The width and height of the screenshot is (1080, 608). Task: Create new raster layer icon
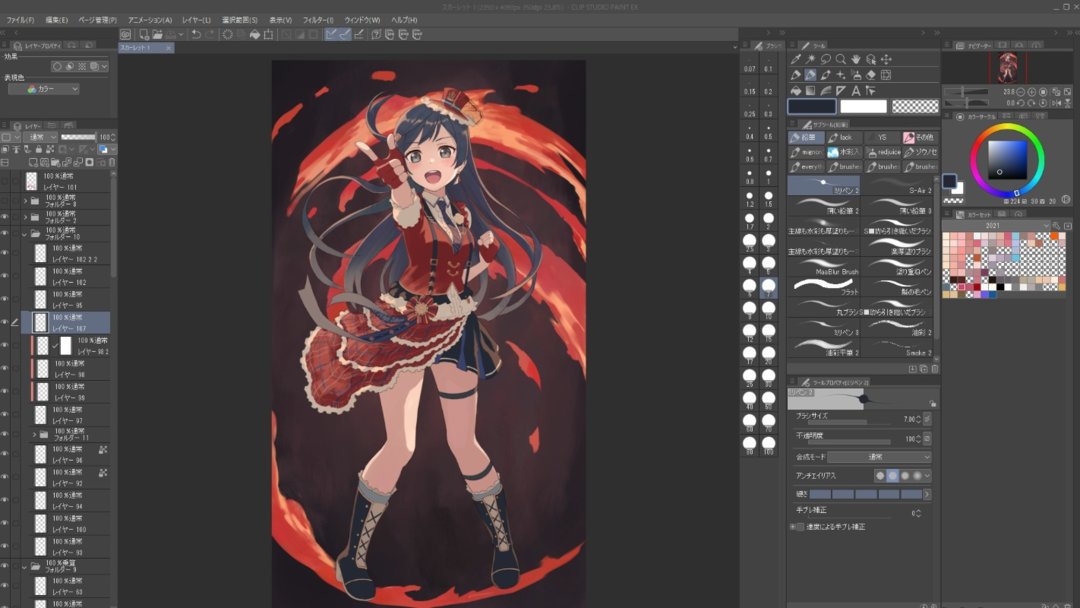click(x=33, y=163)
